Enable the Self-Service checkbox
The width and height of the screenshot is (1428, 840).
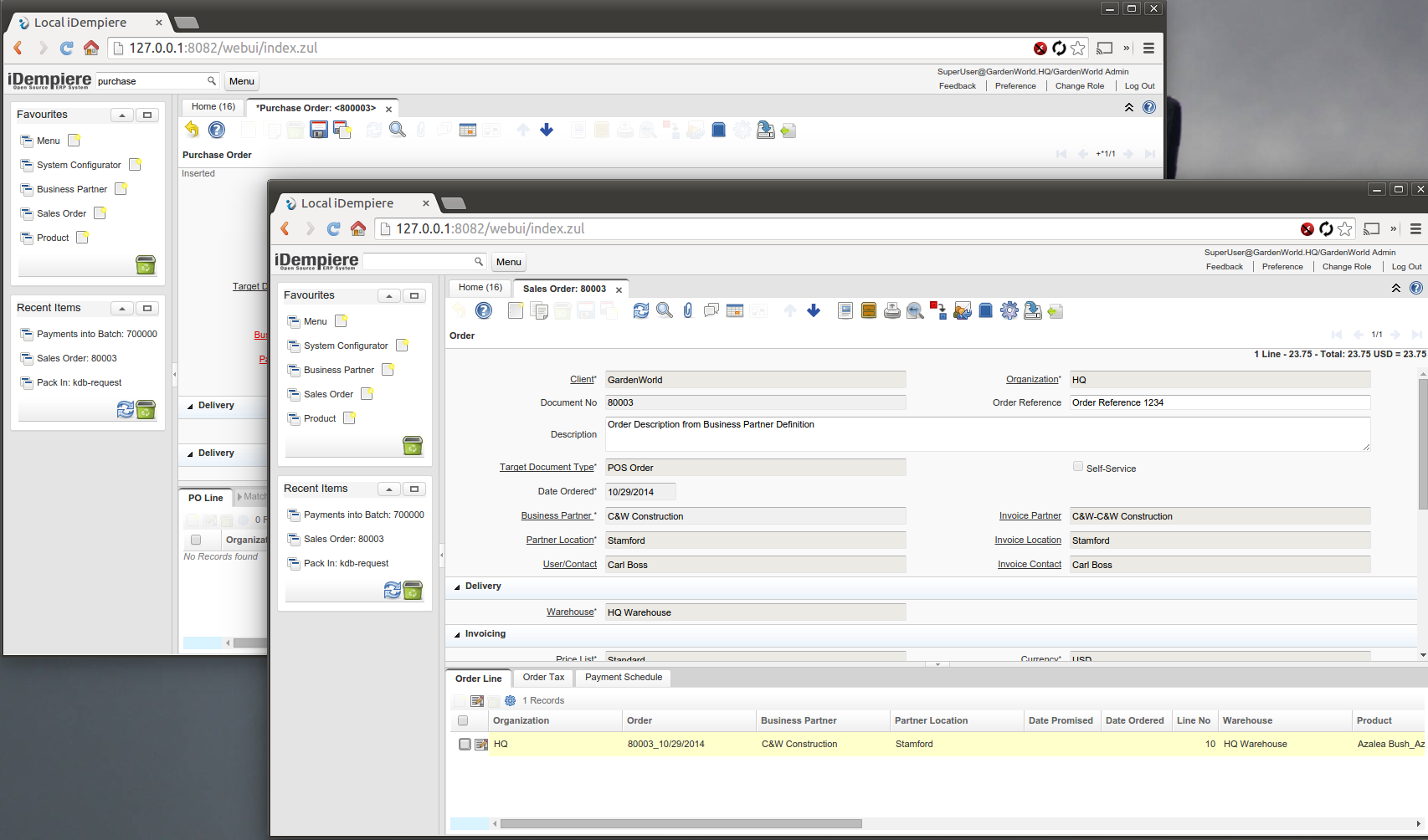coord(1078,466)
